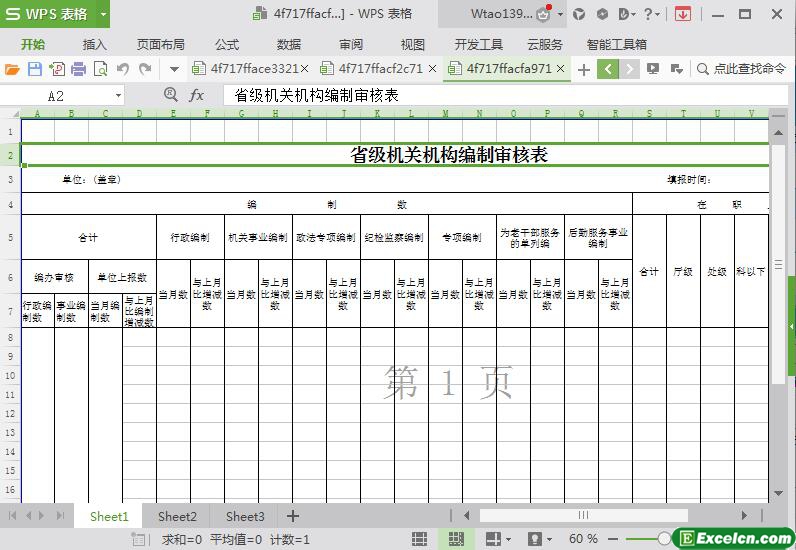
Task: Undo the last action
Action: pyautogui.click(x=123, y=69)
